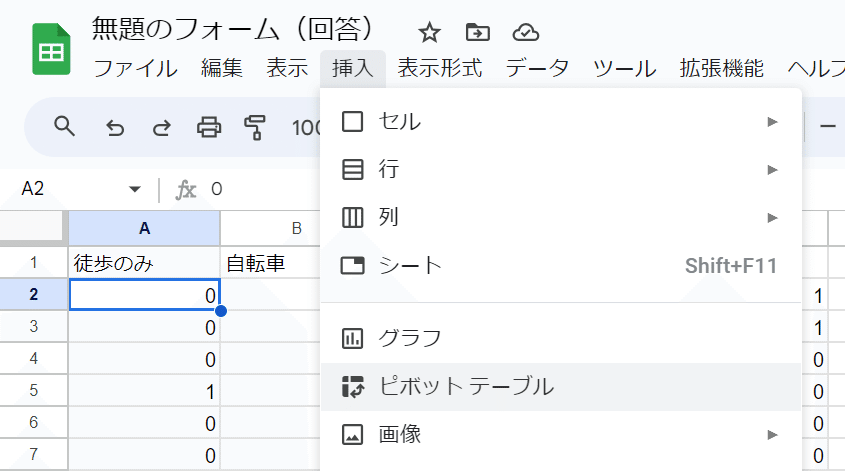Click the move to folder icon
This screenshot has height=471, width=845.
tap(477, 32)
